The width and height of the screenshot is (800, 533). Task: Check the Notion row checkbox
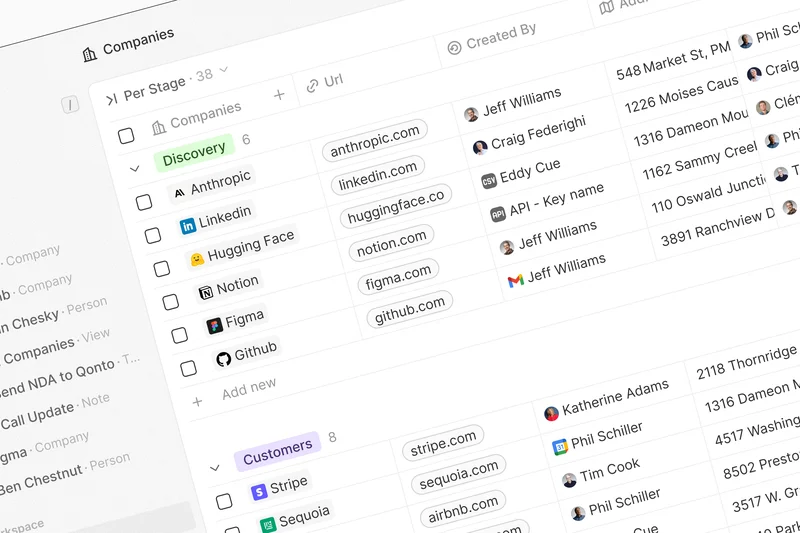click(170, 302)
